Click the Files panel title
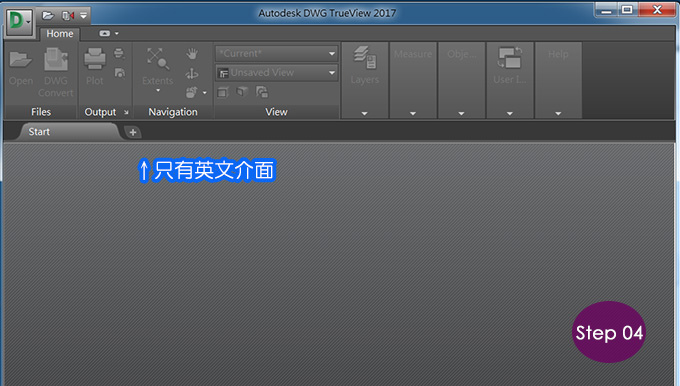 point(41,112)
